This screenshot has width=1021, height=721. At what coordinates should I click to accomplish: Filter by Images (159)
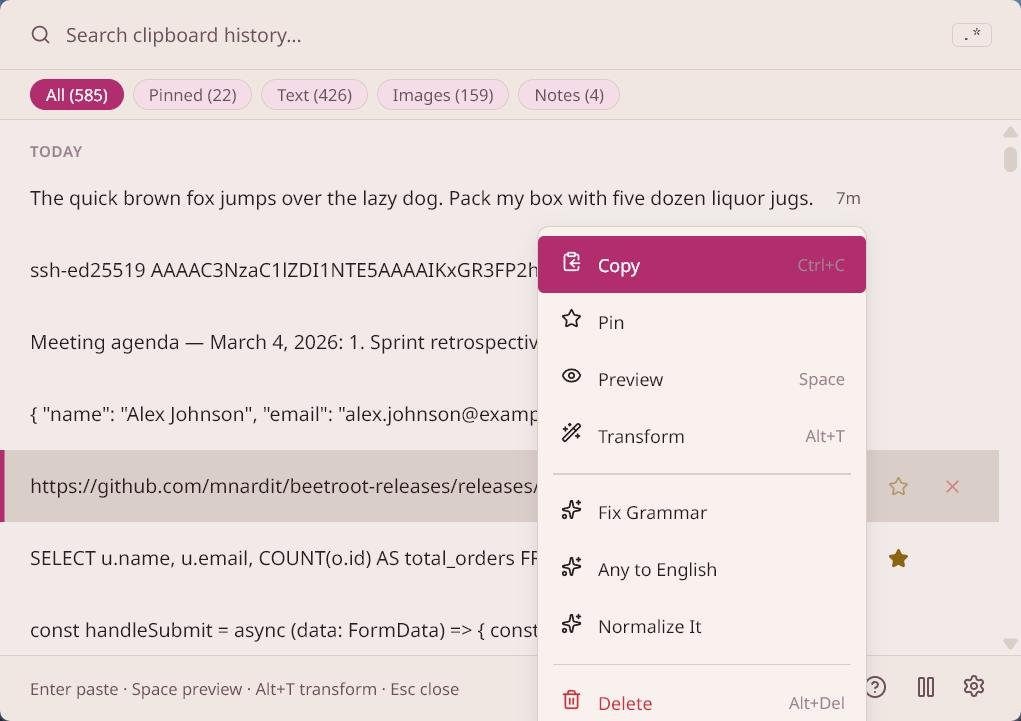click(x=442, y=95)
